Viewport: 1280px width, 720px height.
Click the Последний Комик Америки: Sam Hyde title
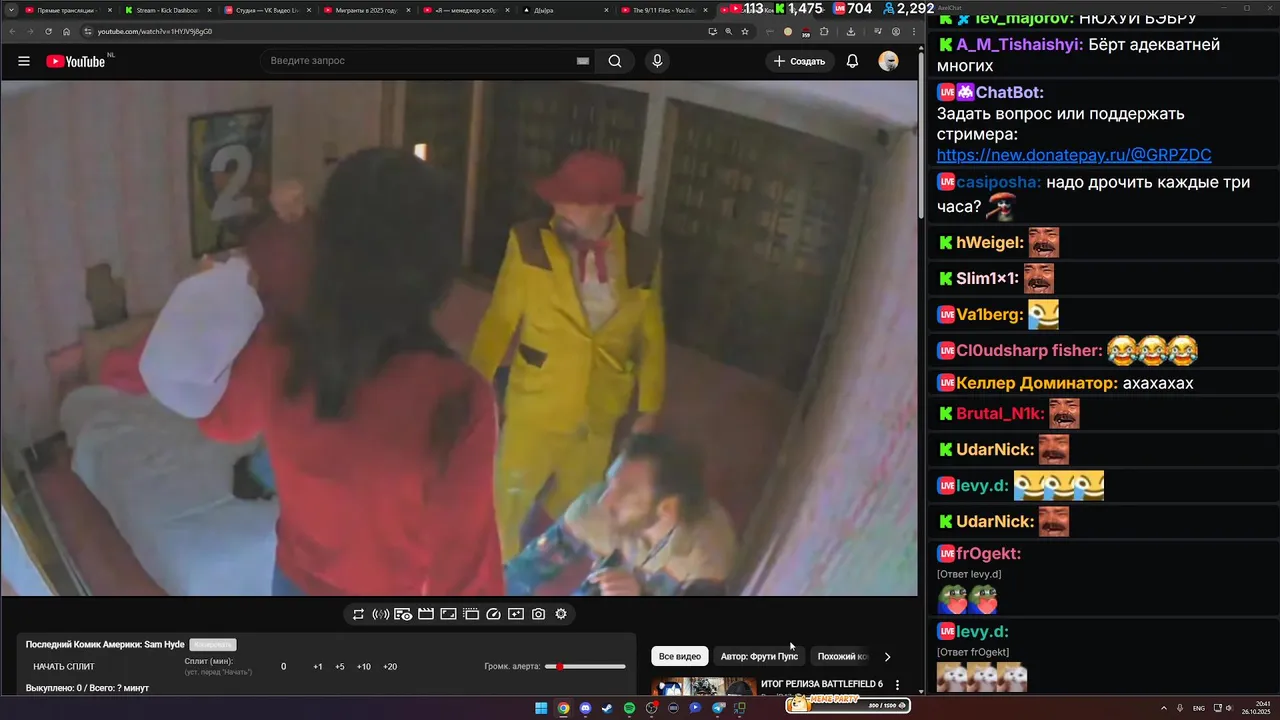[x=105, y=645]
